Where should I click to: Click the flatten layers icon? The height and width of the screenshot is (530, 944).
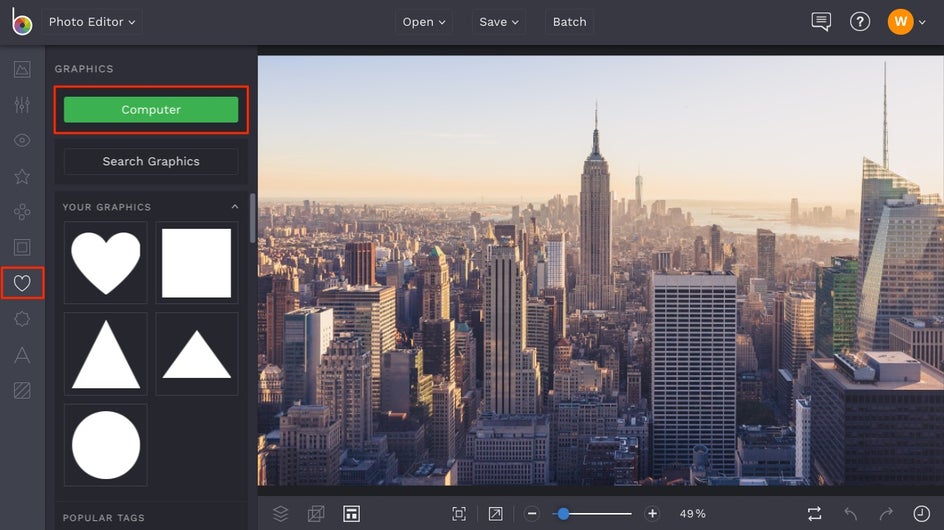[x=316, y=514]
